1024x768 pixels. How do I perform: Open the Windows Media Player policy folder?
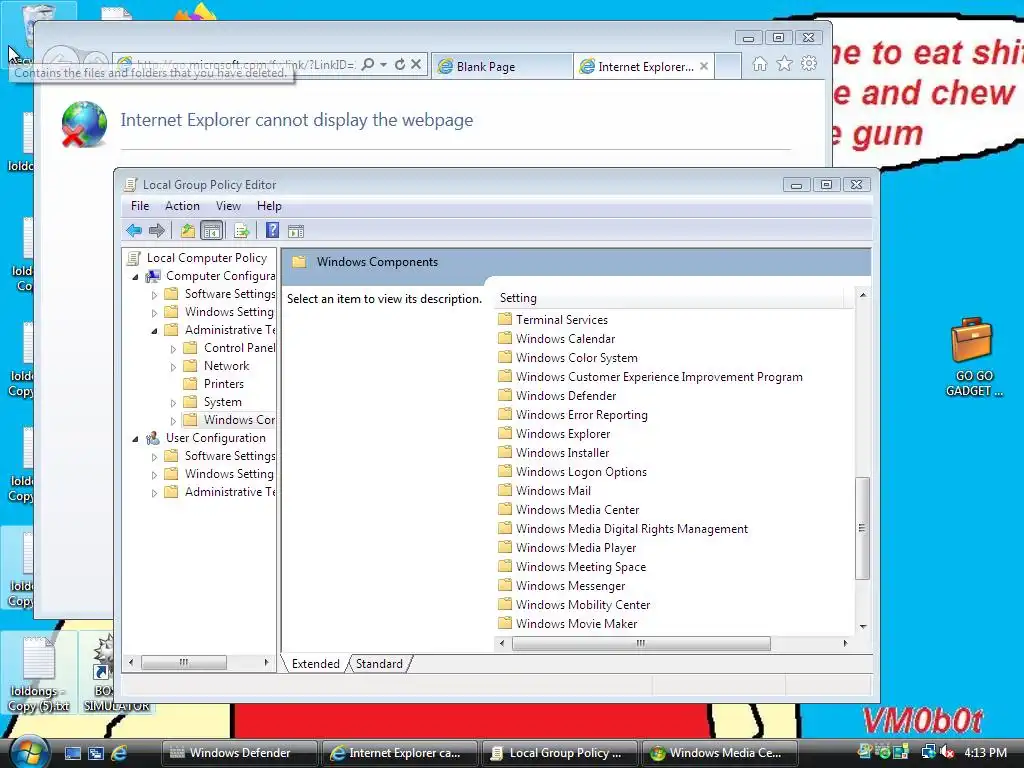[575, 548]
